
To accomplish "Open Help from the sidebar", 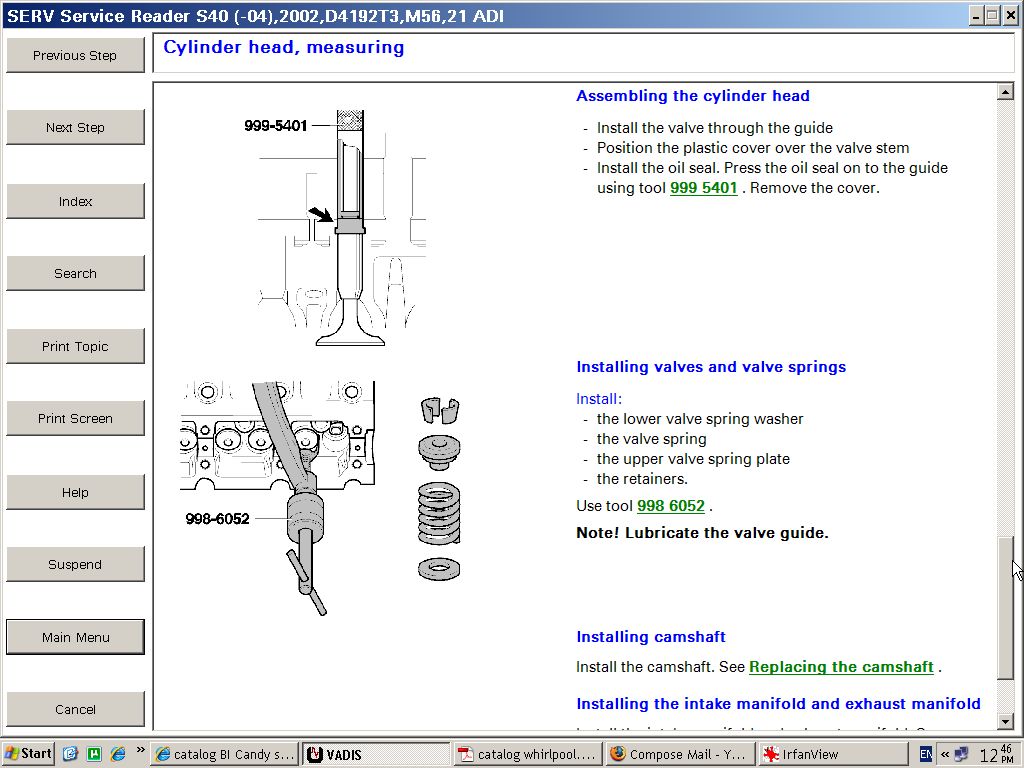I will [x=75, y=492].
